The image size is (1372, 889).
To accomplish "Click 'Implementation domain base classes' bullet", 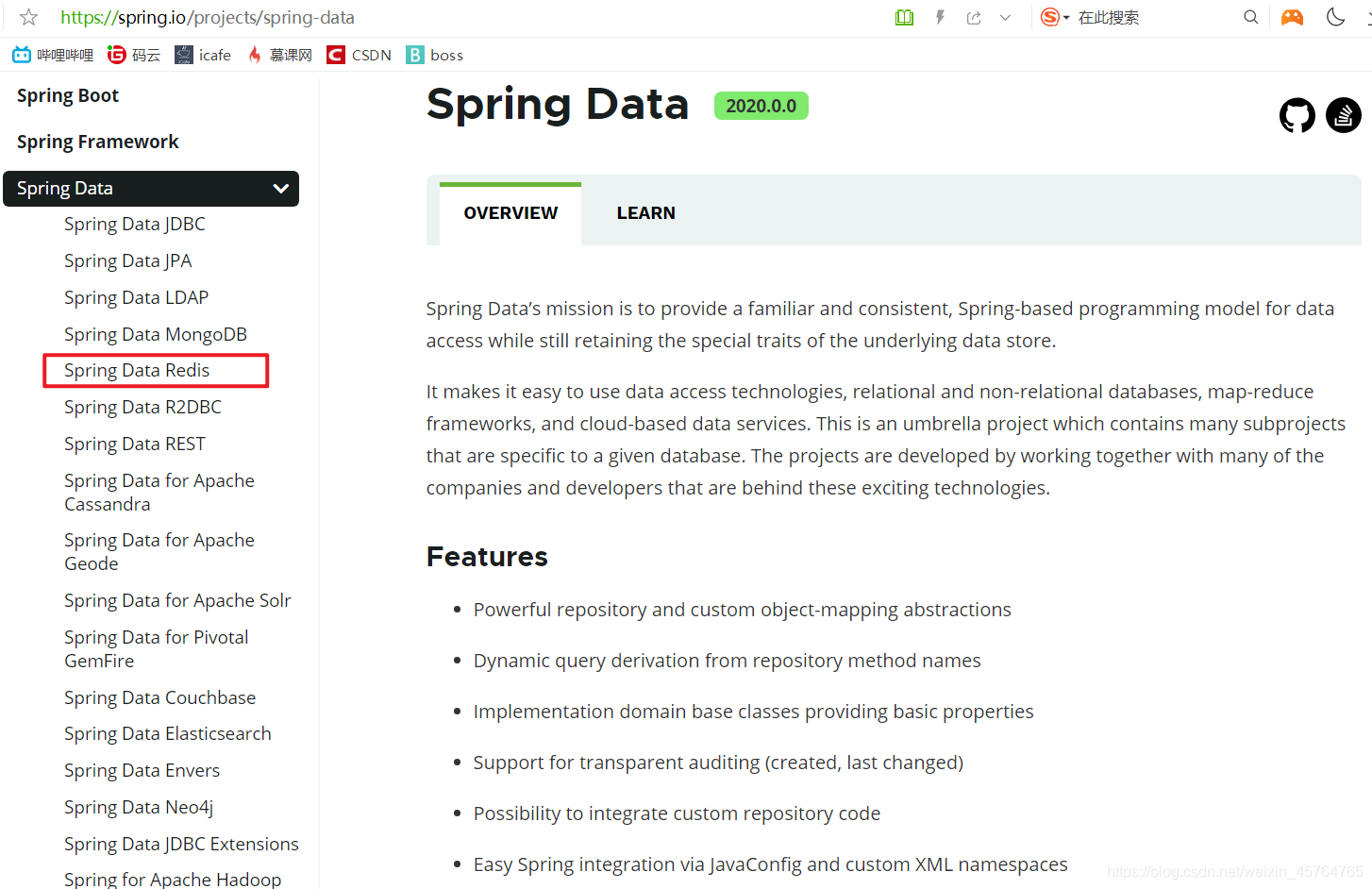I will click(754, 712).
